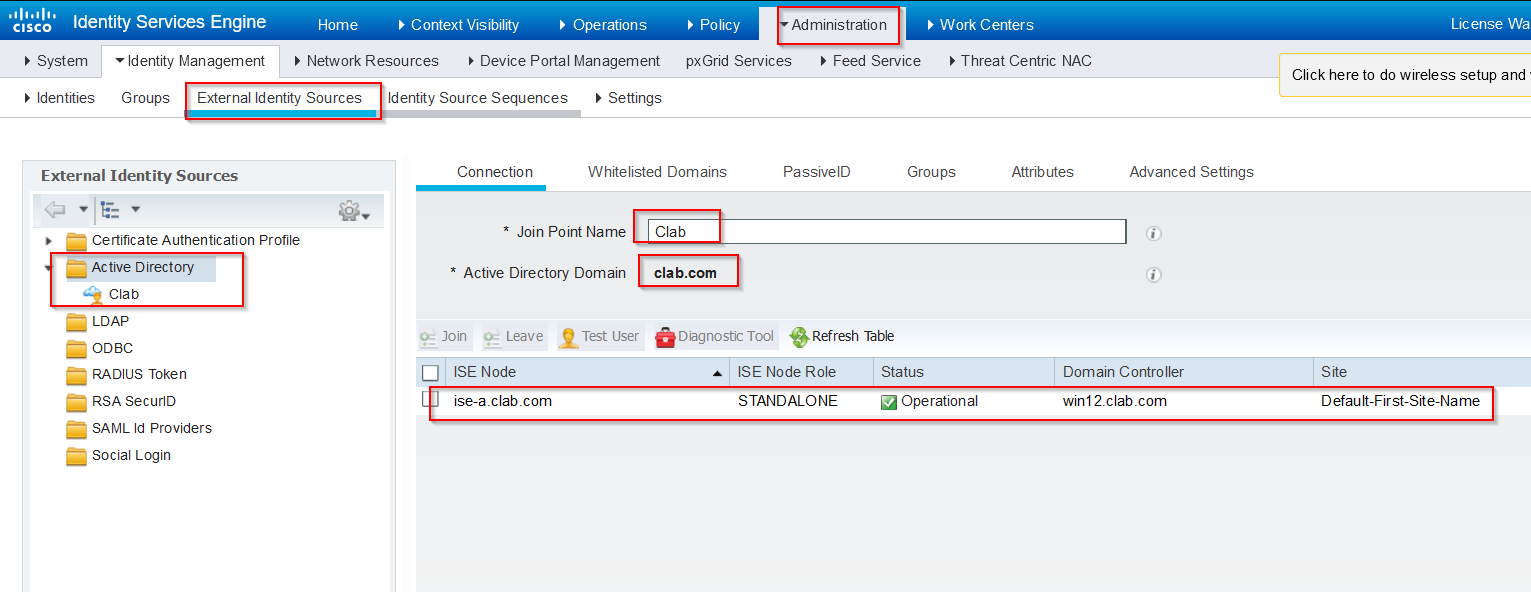This screenshot has height=592, width=1531.
Task: Collapse the Active Directory tree node
Action: point(48,268)
